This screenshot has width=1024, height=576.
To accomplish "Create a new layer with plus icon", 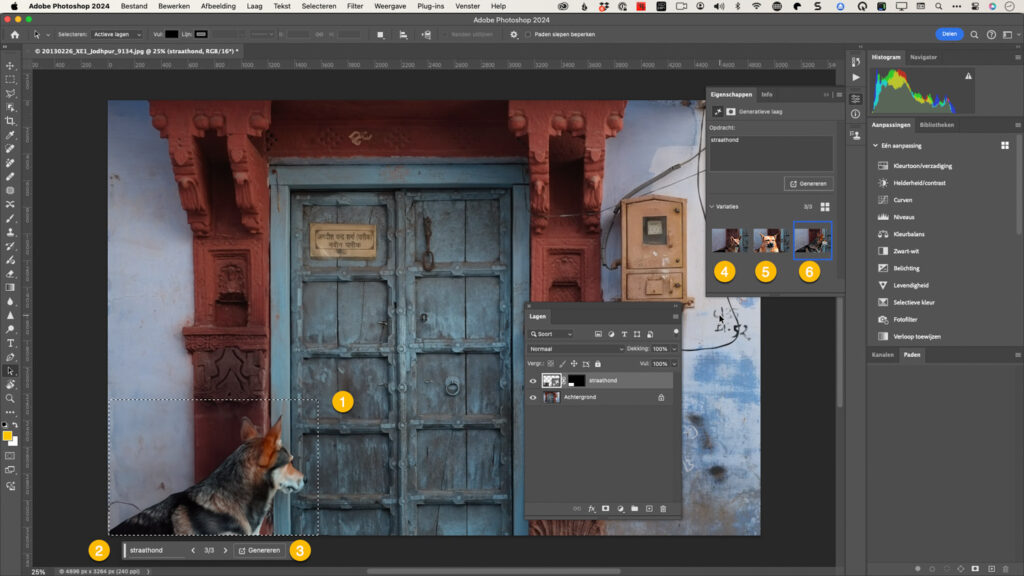I will tap(649, 509).
